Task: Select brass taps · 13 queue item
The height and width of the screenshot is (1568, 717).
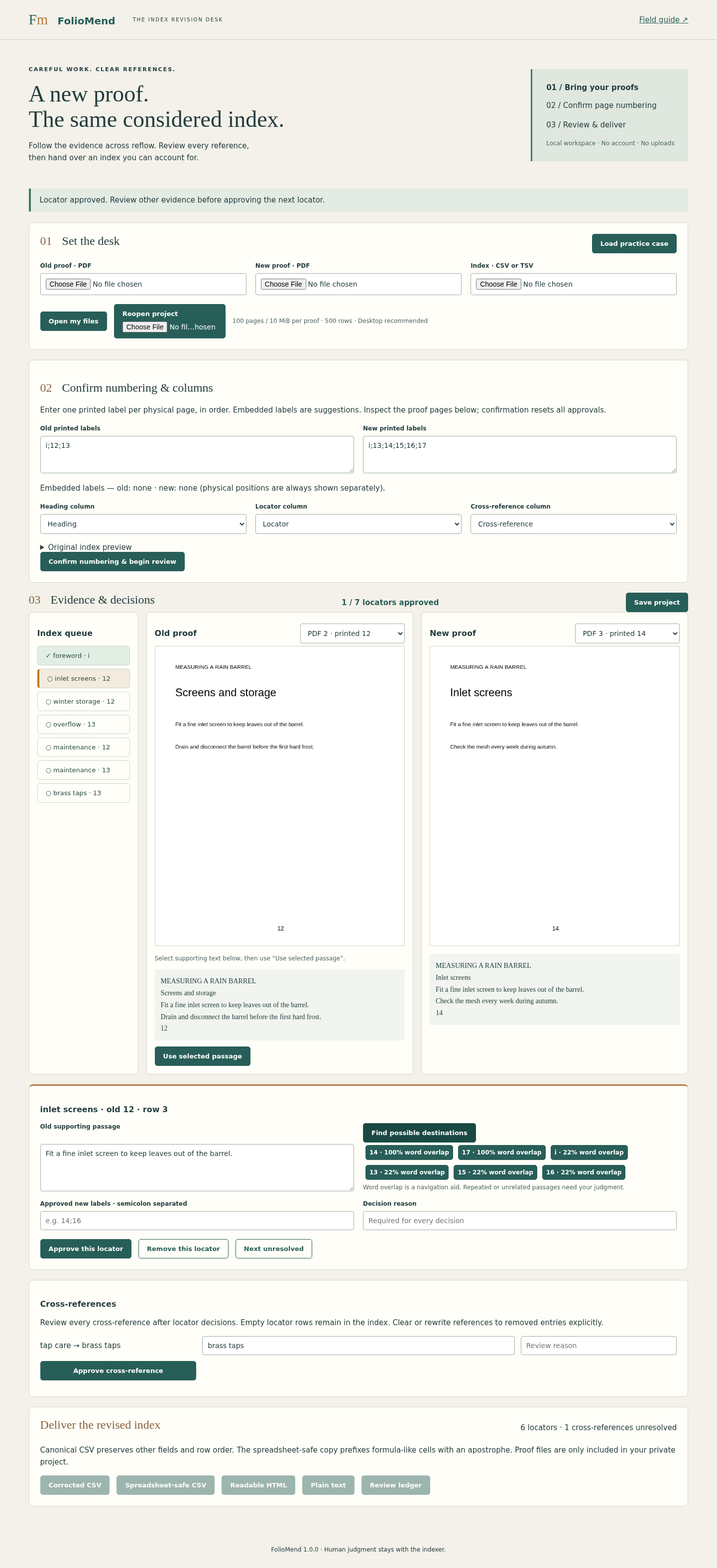Action: pyautogui.click(x=84, y=793)
